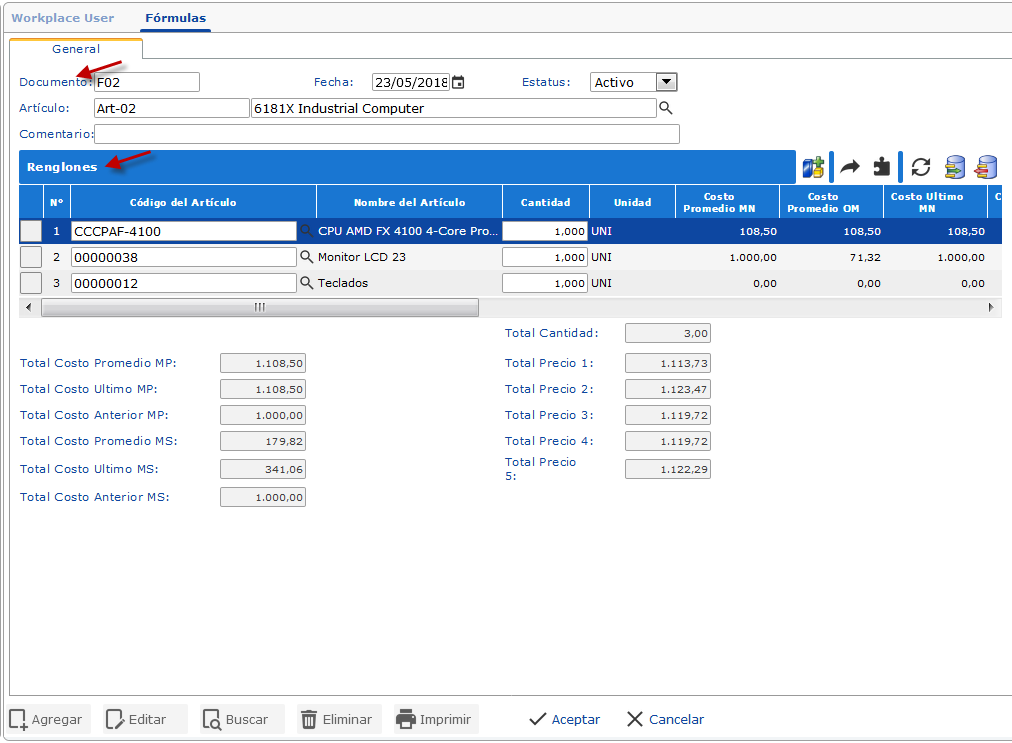
Task: Click the horizontal scrollbar thumb of the grid
Action: click(x=260, y=307)
